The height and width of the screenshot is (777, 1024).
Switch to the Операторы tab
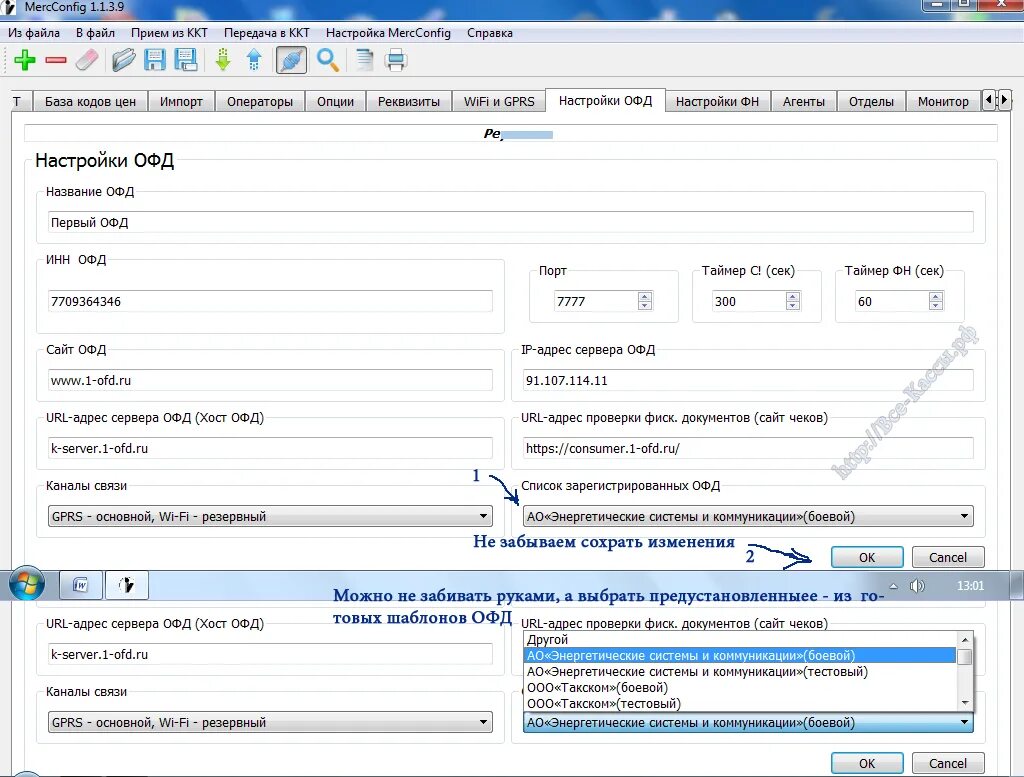(260, 101)
